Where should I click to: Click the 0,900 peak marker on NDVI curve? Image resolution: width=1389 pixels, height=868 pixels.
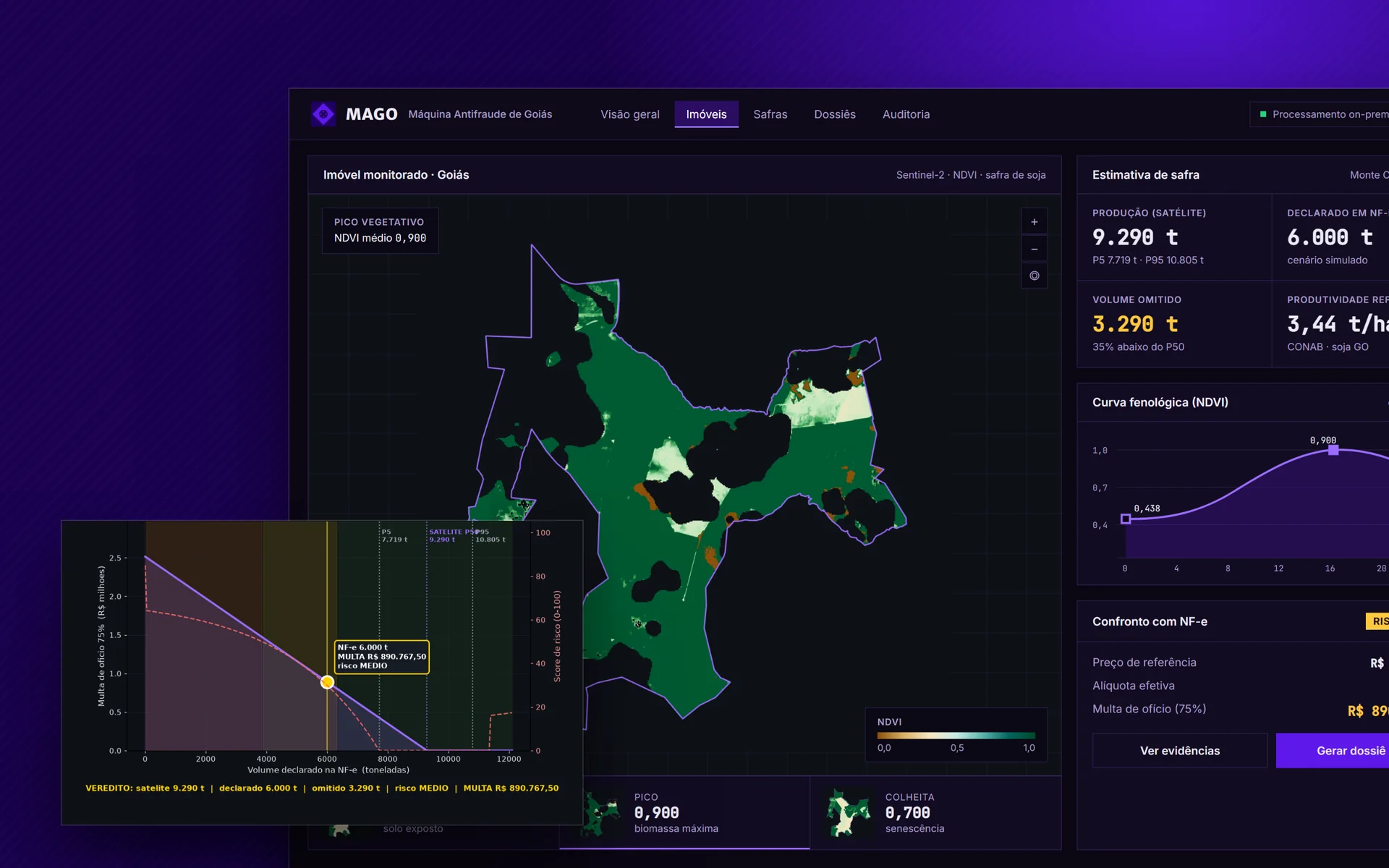(1333, 450)
